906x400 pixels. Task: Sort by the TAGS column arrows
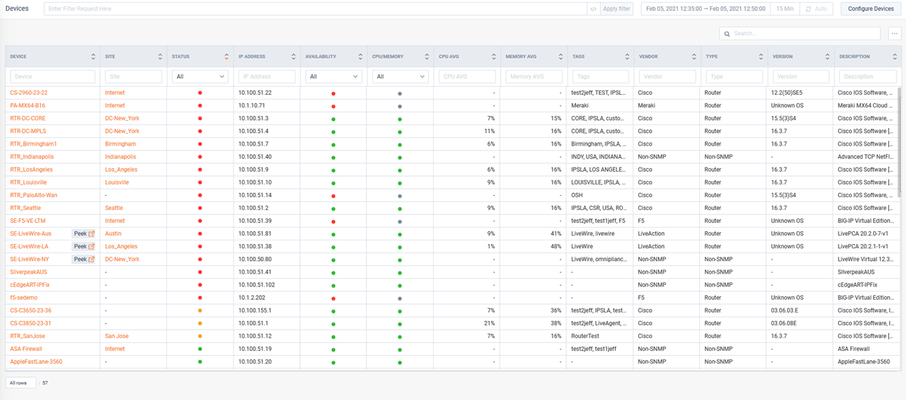[x=627, y=57]
